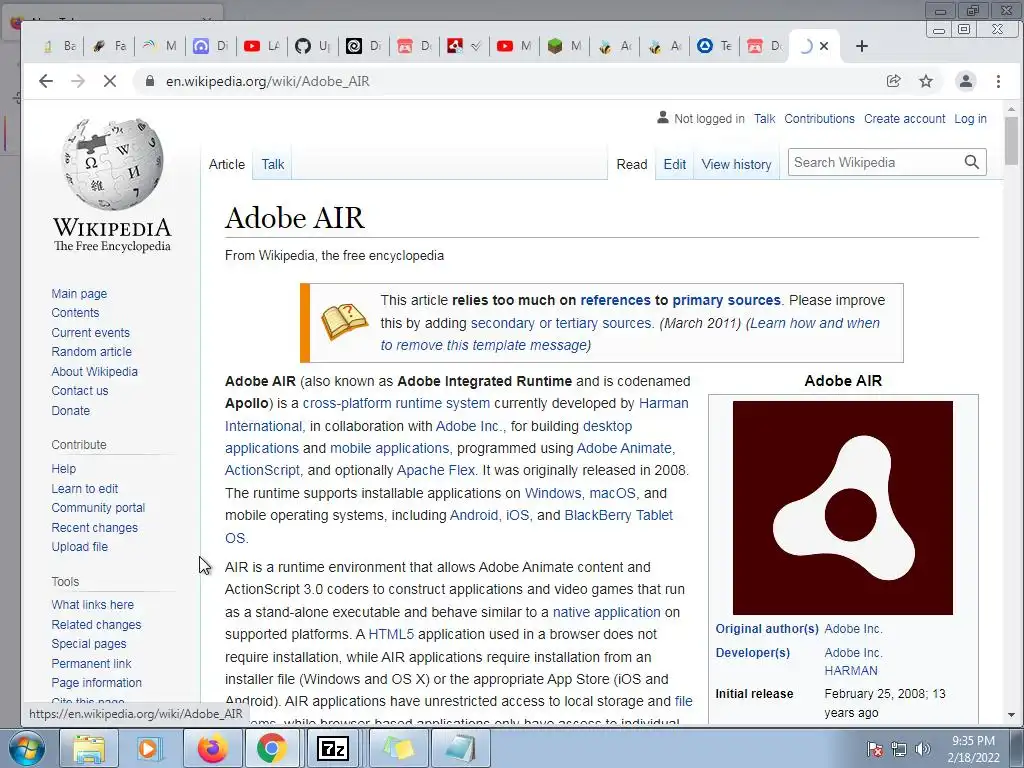
Task: Open Contact us link
Action: (x=80, y=391)
